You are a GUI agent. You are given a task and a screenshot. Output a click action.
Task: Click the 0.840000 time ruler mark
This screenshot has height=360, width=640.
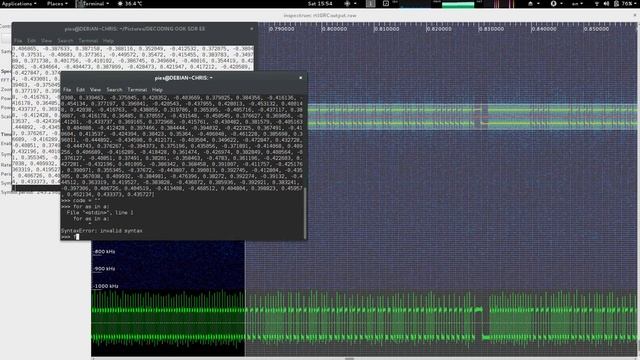click(x=544, y=29)
